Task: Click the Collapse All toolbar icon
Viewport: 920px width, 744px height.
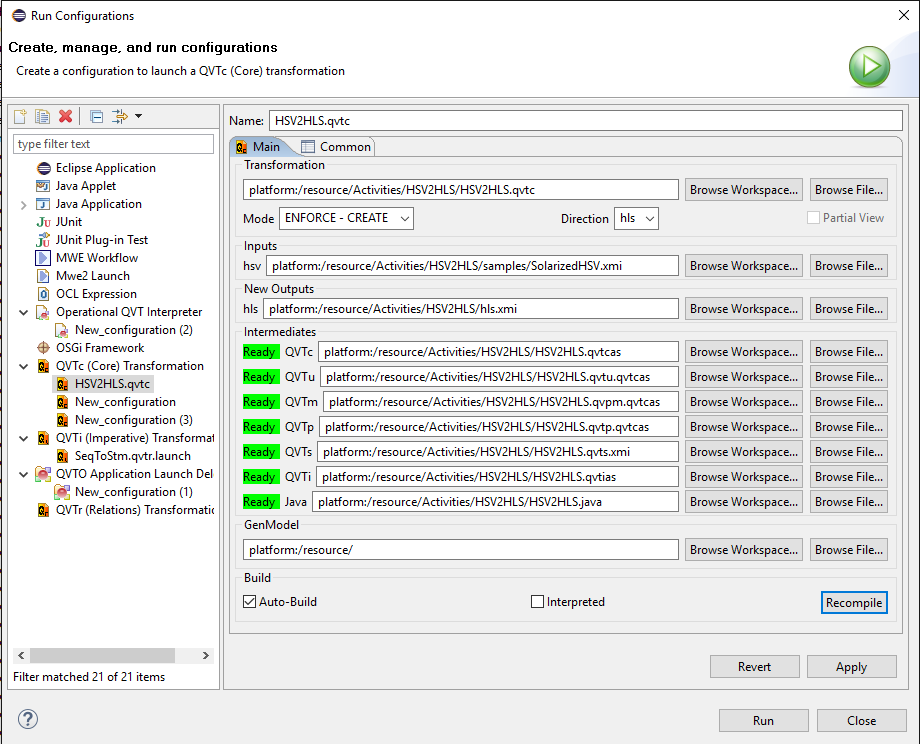Action: pos(97,116)
